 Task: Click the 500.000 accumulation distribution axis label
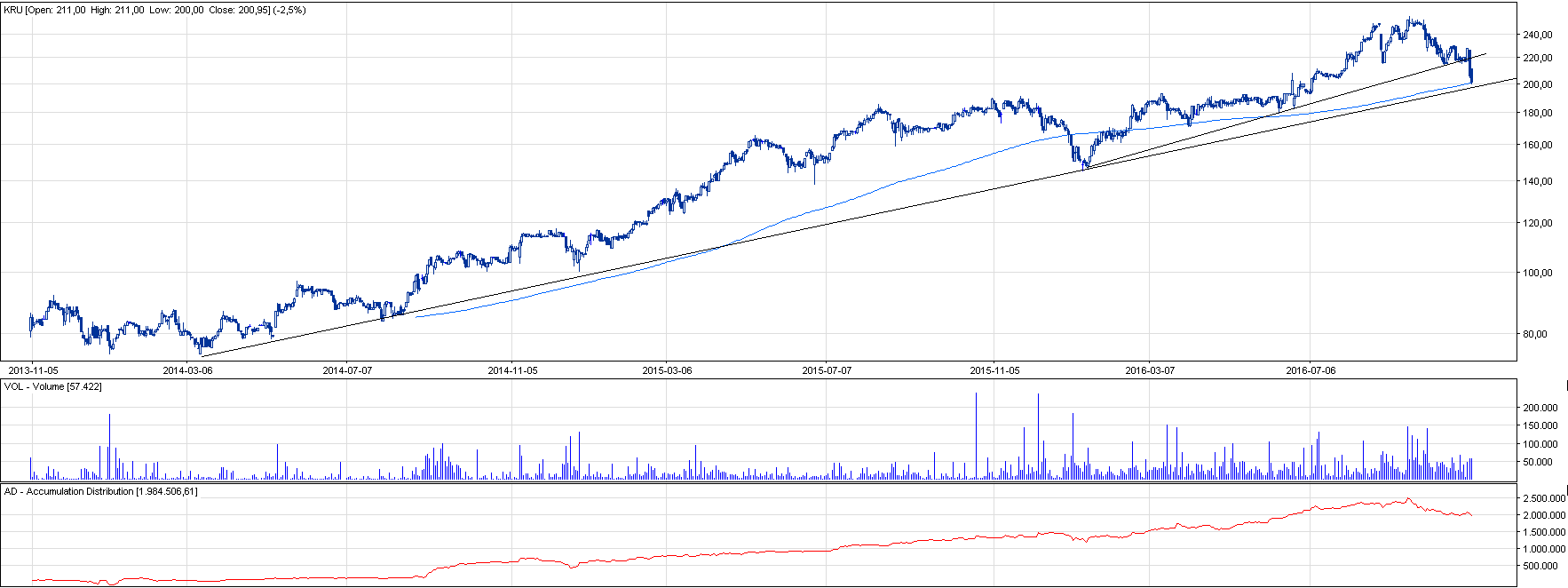(x=1540, y=566)
